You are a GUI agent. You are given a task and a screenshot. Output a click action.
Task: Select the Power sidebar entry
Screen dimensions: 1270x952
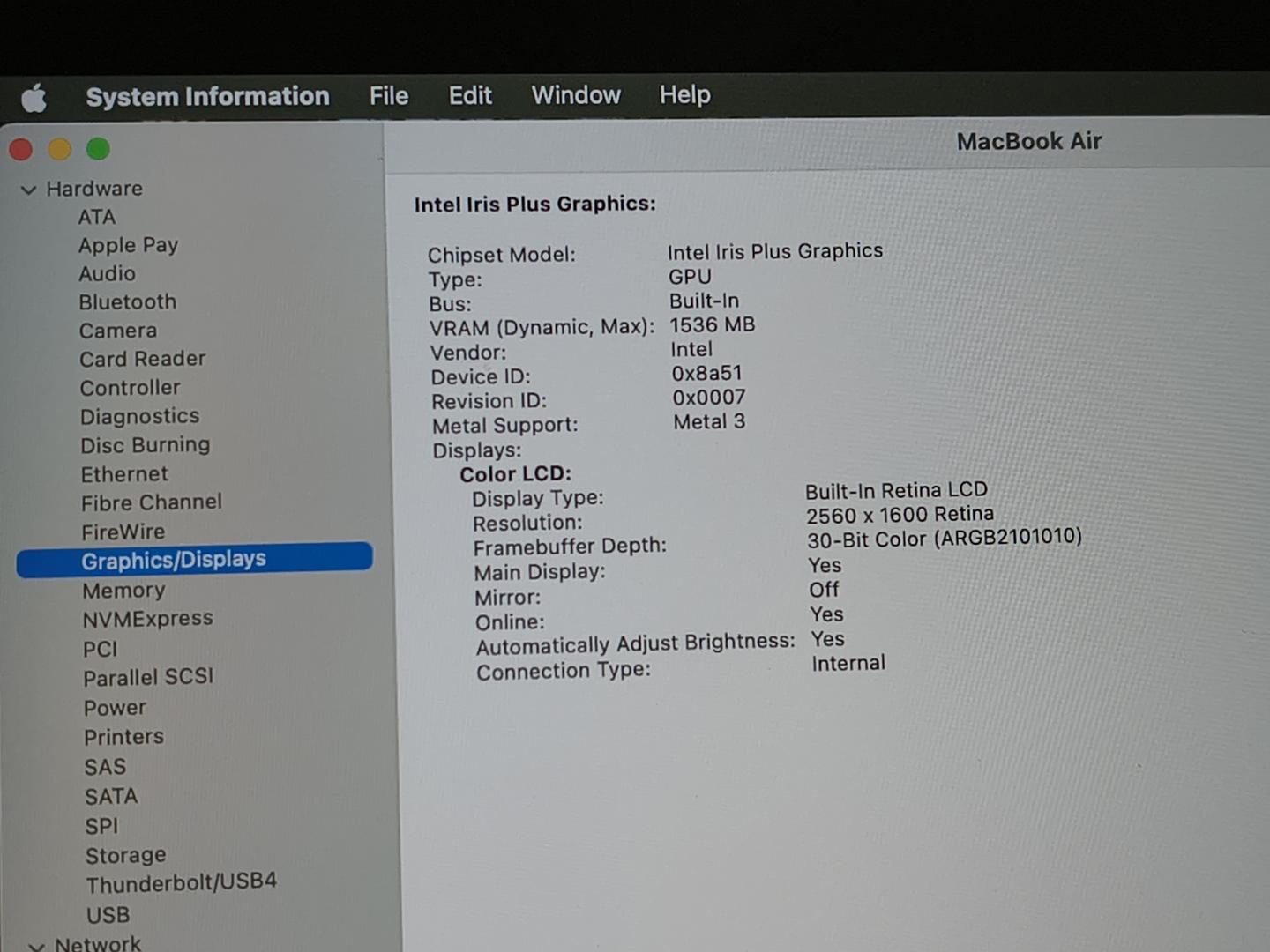(115, 708)
